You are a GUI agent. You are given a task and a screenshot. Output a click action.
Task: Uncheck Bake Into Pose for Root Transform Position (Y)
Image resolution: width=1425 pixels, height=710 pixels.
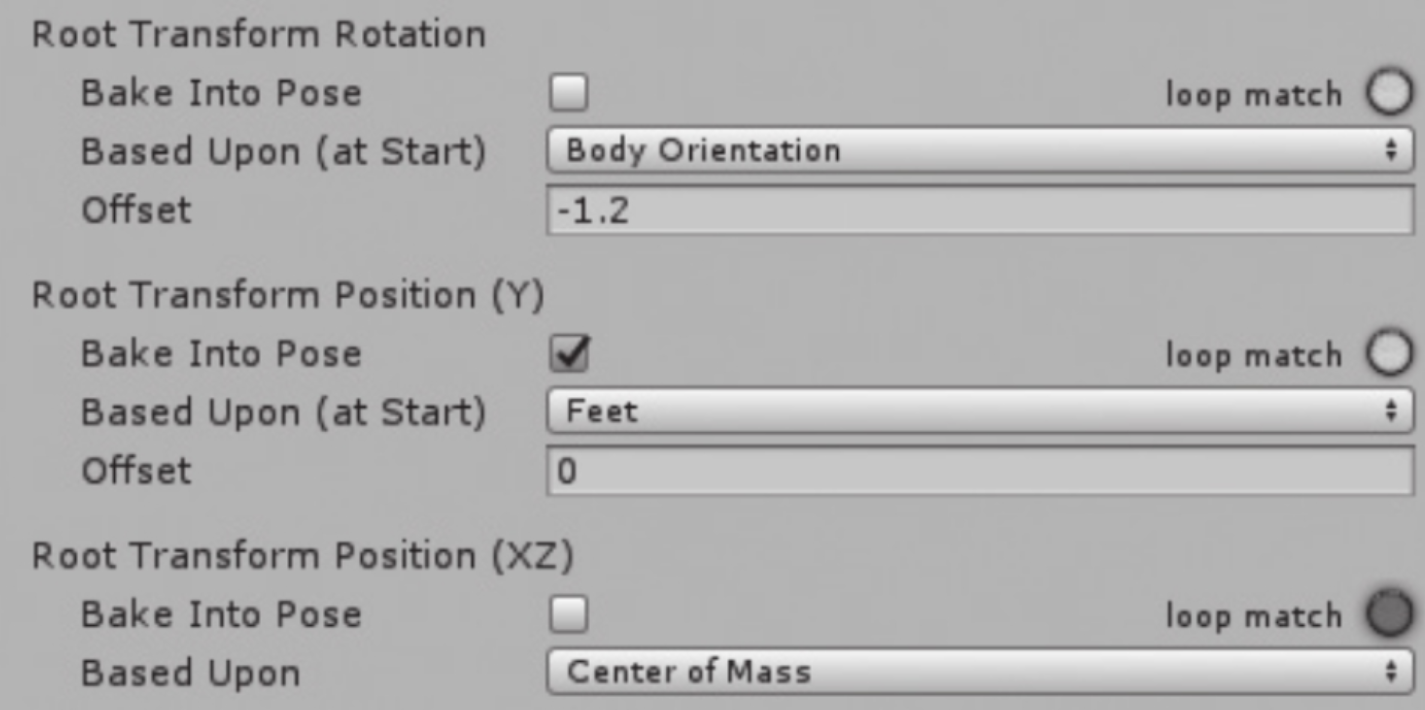(569, 353)
